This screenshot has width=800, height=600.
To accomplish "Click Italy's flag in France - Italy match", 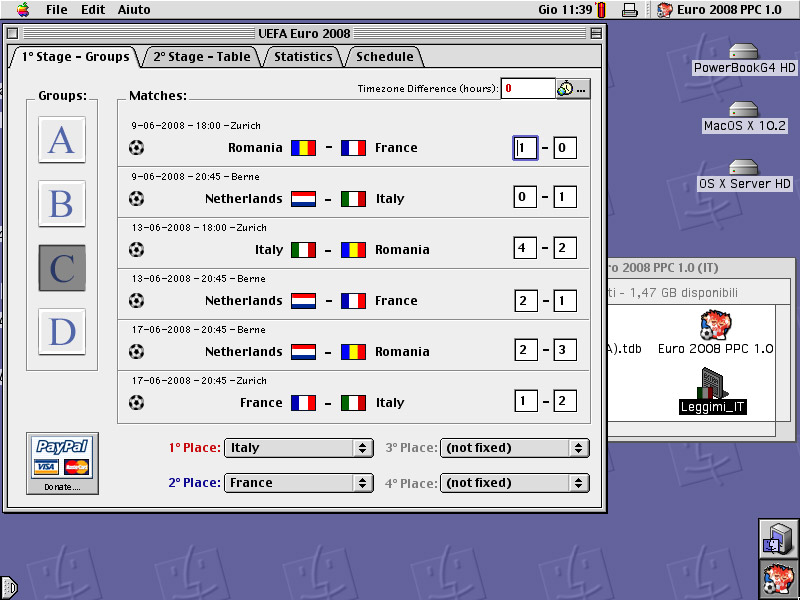I will 353,403.
